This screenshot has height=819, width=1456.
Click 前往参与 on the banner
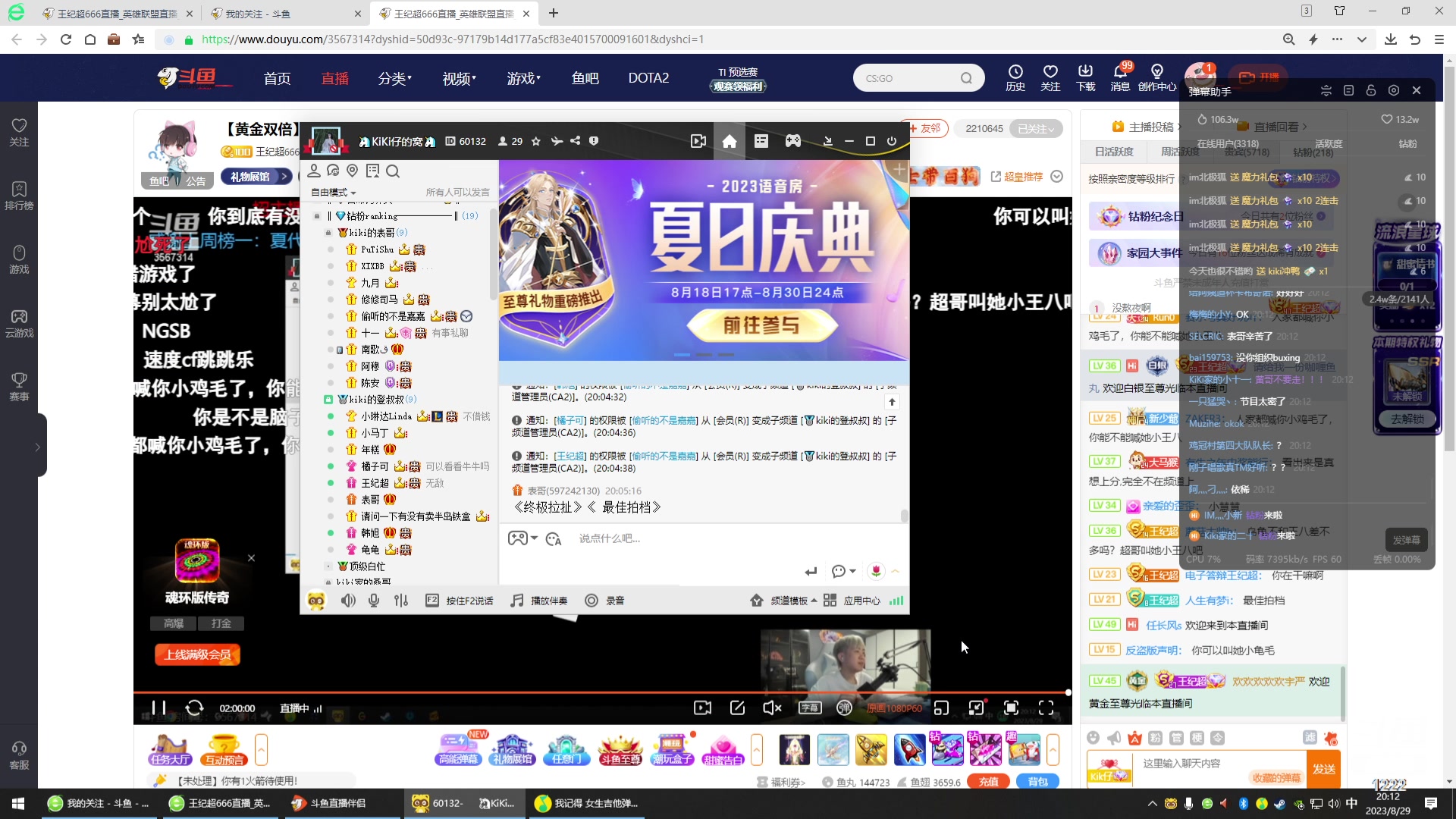(761, 325)
